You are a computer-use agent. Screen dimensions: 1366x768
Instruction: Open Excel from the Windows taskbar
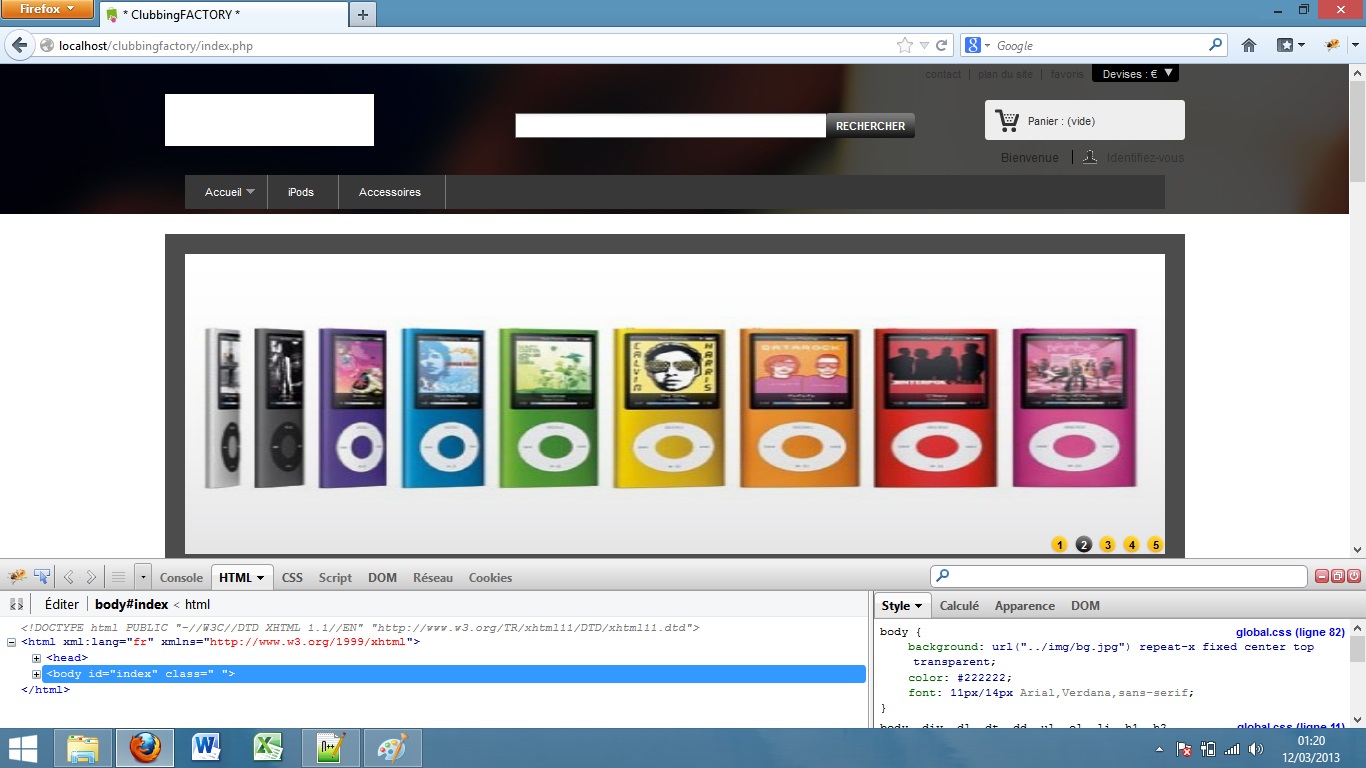pos(269,747)
